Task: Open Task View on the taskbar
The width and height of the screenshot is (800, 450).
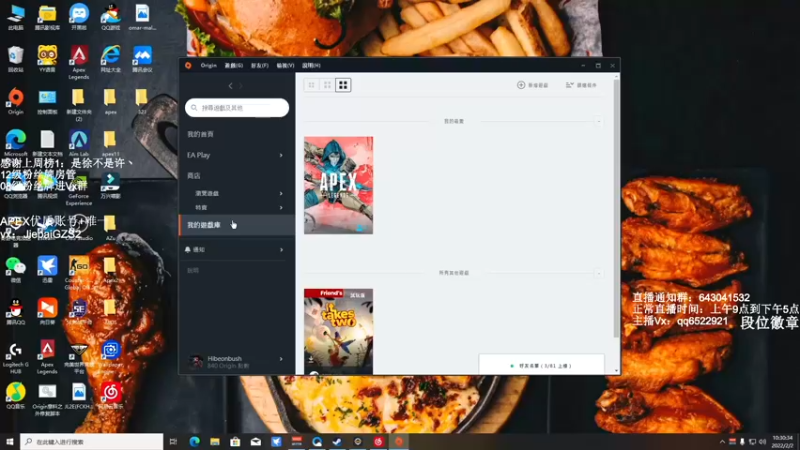Action: click(x=173, y=441)
